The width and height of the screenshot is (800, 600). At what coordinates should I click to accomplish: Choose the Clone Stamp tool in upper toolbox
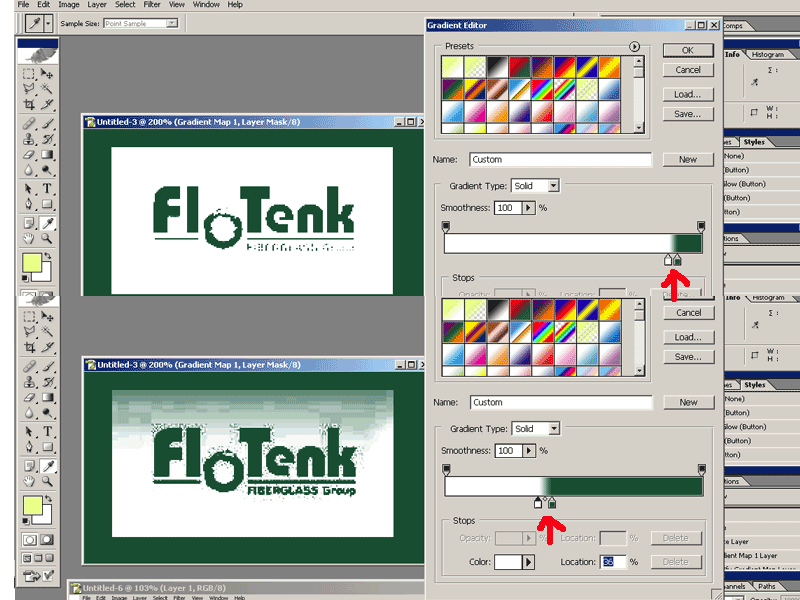coord(29,139)
